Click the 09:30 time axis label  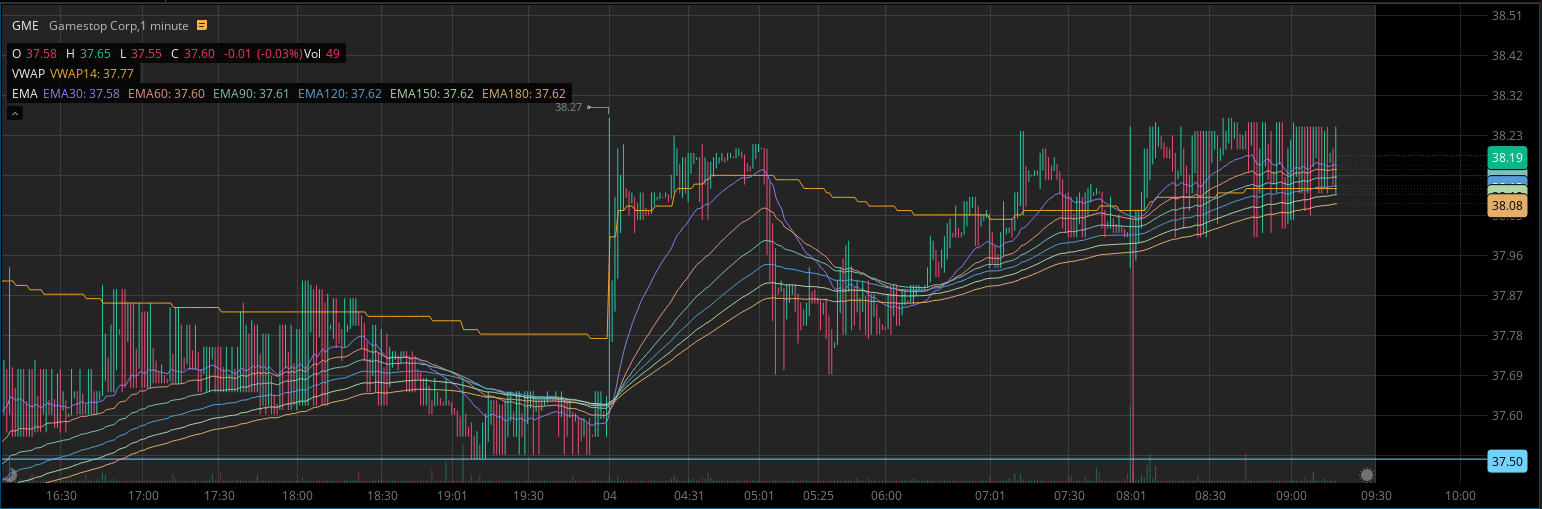(1377, 495)
